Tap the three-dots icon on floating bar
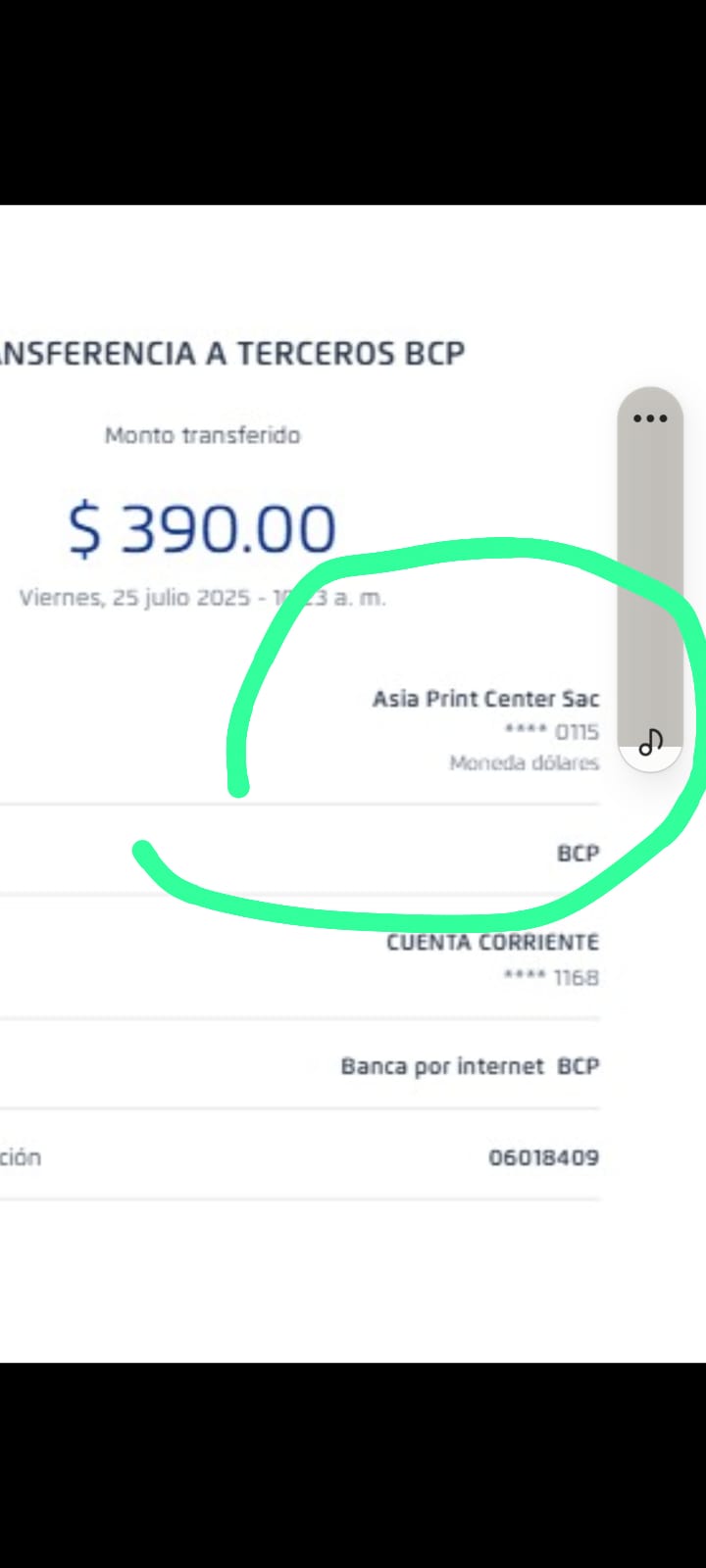Image resolution: width=706 pixels, height=1568 pixels. point(650,418)
